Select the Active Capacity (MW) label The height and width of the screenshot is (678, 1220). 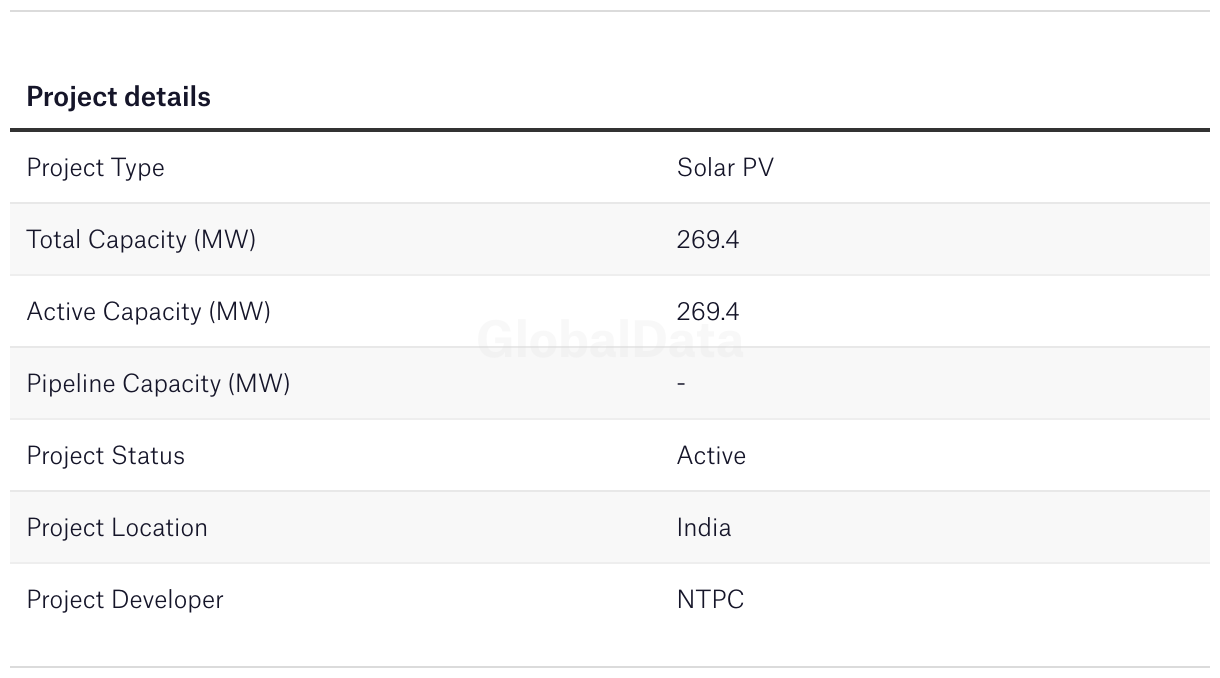coord(148,312)
